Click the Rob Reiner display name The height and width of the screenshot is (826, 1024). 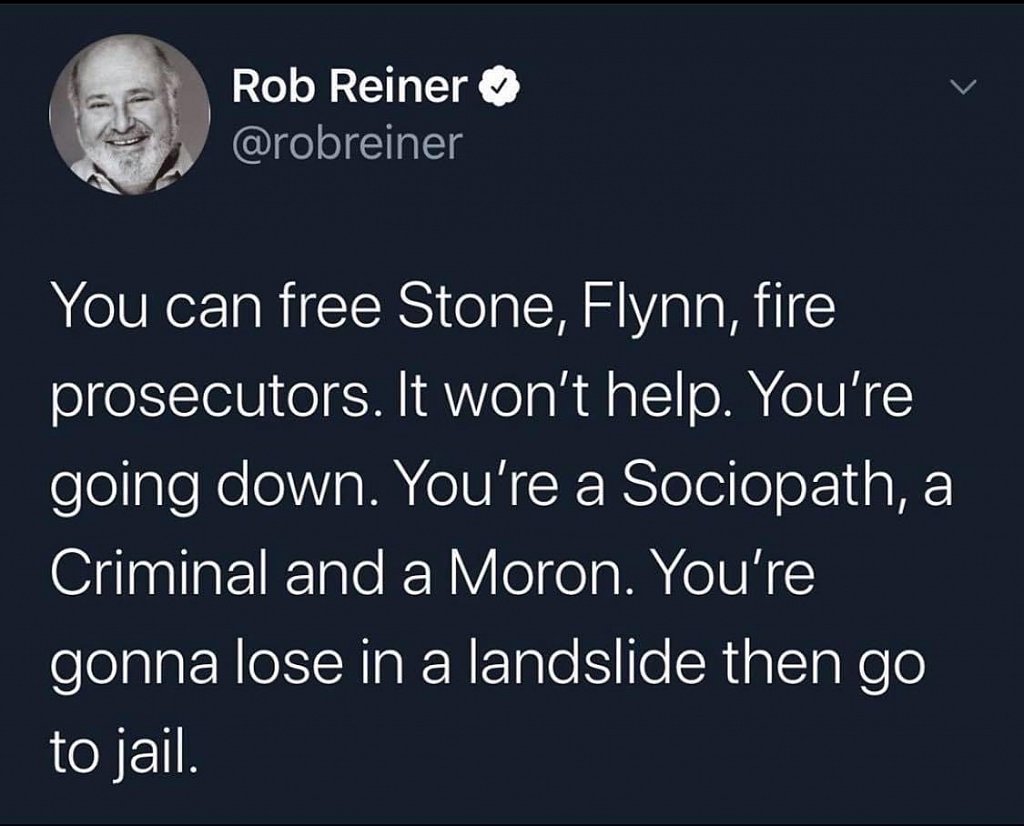click(x=349, y=90)
